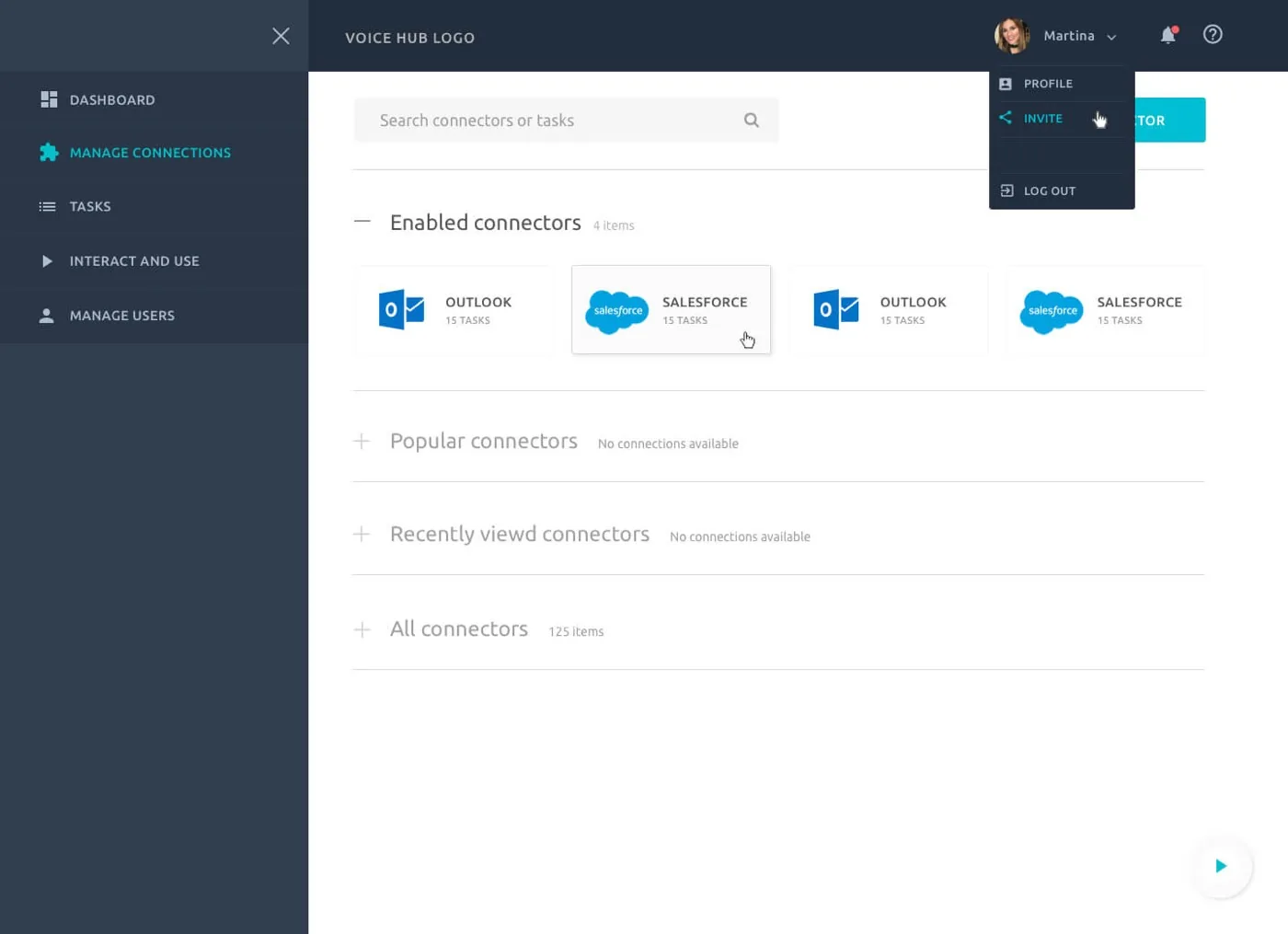The height and width of the screenshot is (934, 1288).
Task: Click the Enabled connectors heading
Action: click(486, 223)
